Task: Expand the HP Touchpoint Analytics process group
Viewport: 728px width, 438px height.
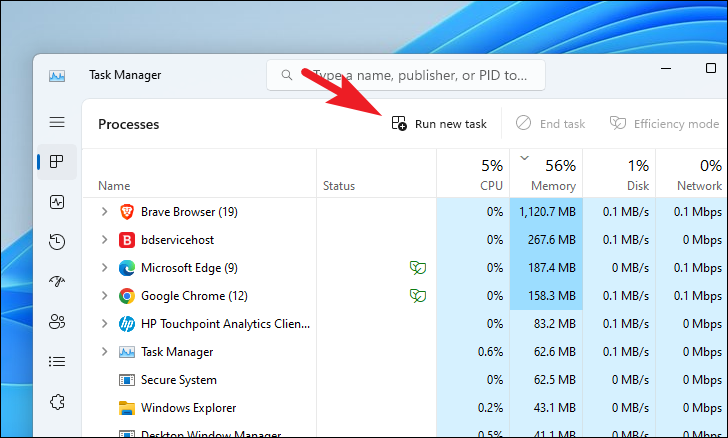Action: pyautogui.click(x=104, y=324)
